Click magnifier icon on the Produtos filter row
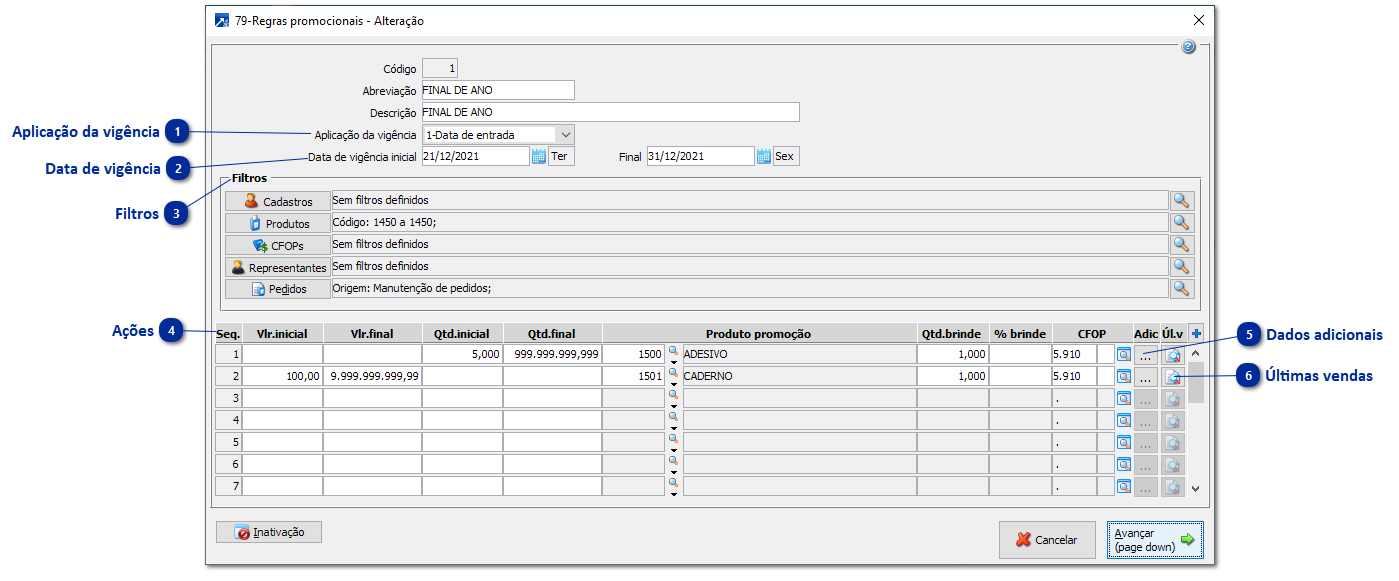The width and height of the screenshot is (1399, 581). [1182, 223]
